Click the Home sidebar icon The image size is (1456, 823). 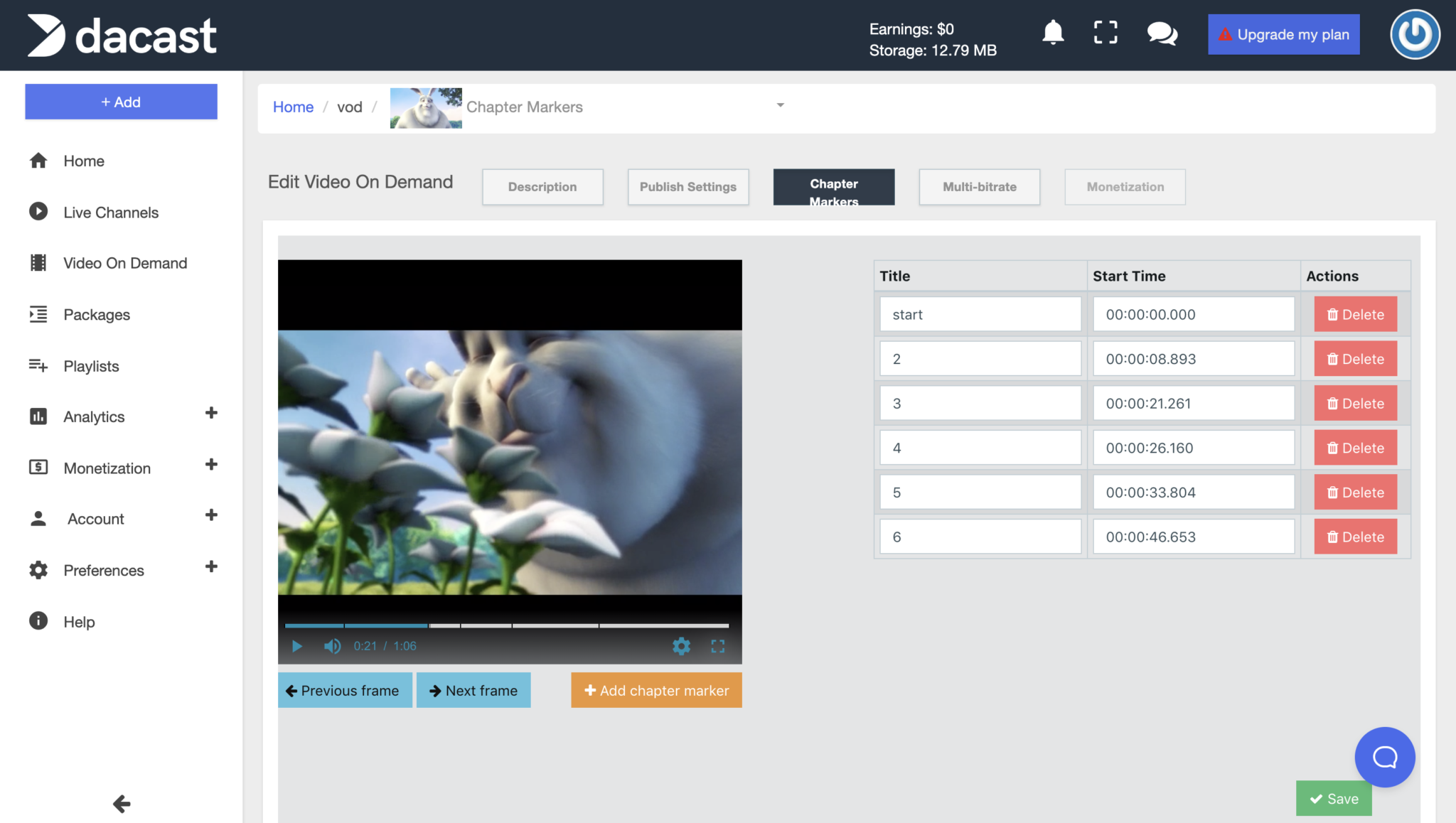pyautogui.click(x=38, y=161)
